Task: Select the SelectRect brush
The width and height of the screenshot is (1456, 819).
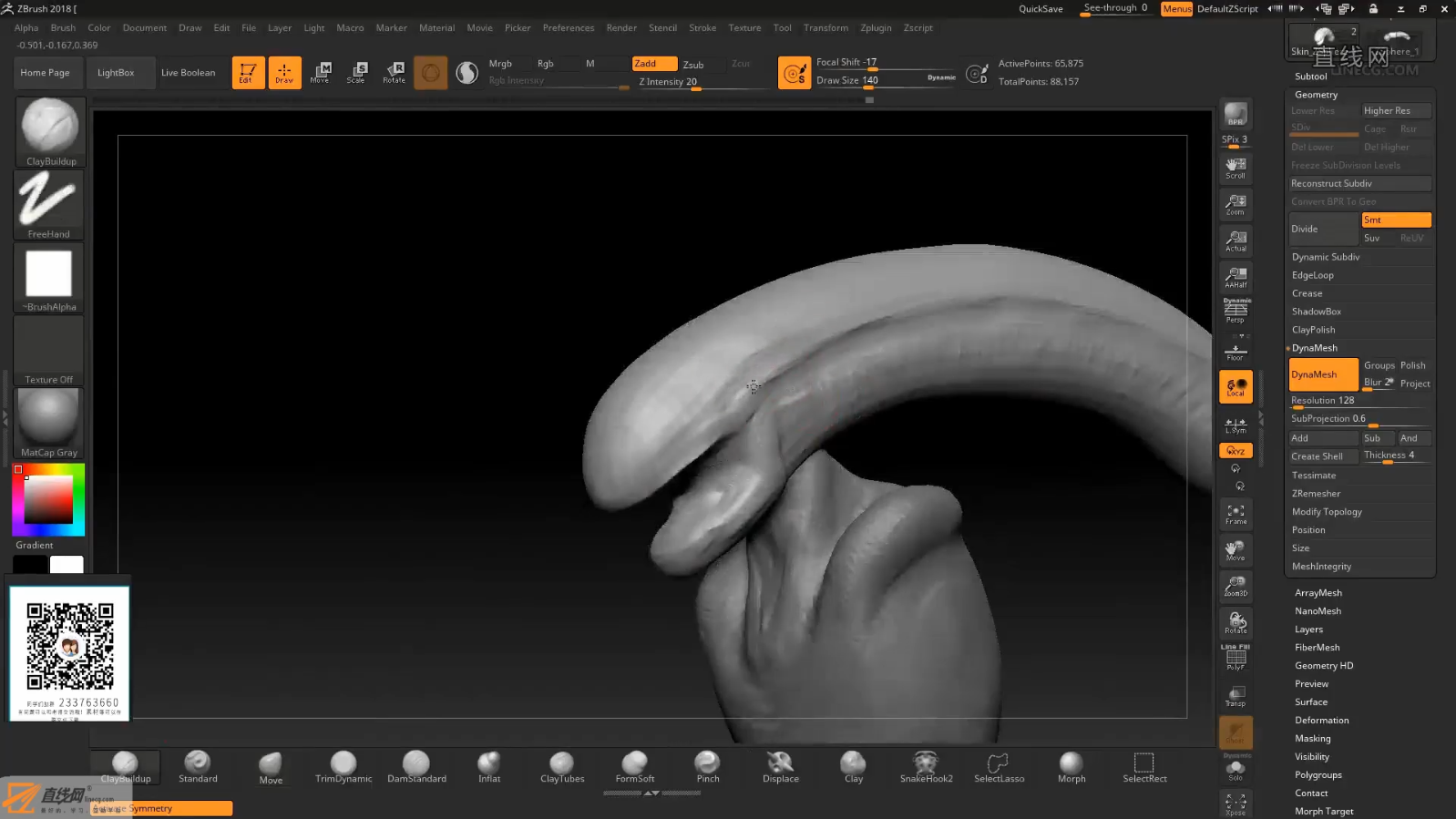Action: pyautogui.click(x=1144, y=767)
